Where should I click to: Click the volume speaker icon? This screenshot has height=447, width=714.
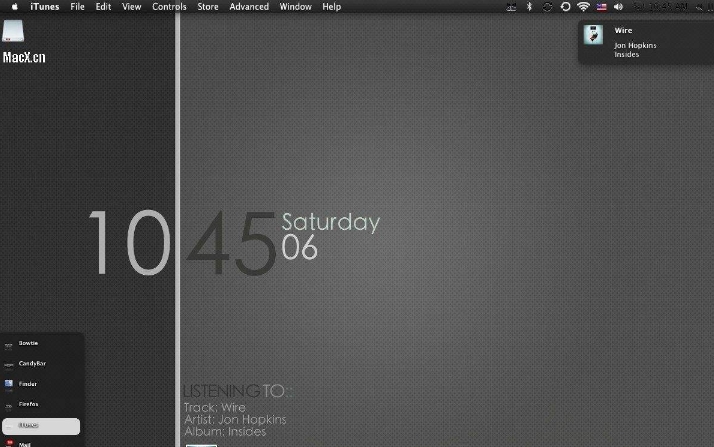click(618, 7)
